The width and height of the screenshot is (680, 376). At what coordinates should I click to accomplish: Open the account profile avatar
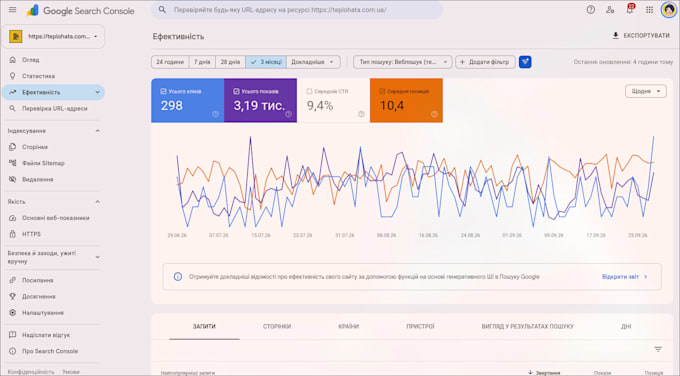pyautogui.click(x=669, y=10)
